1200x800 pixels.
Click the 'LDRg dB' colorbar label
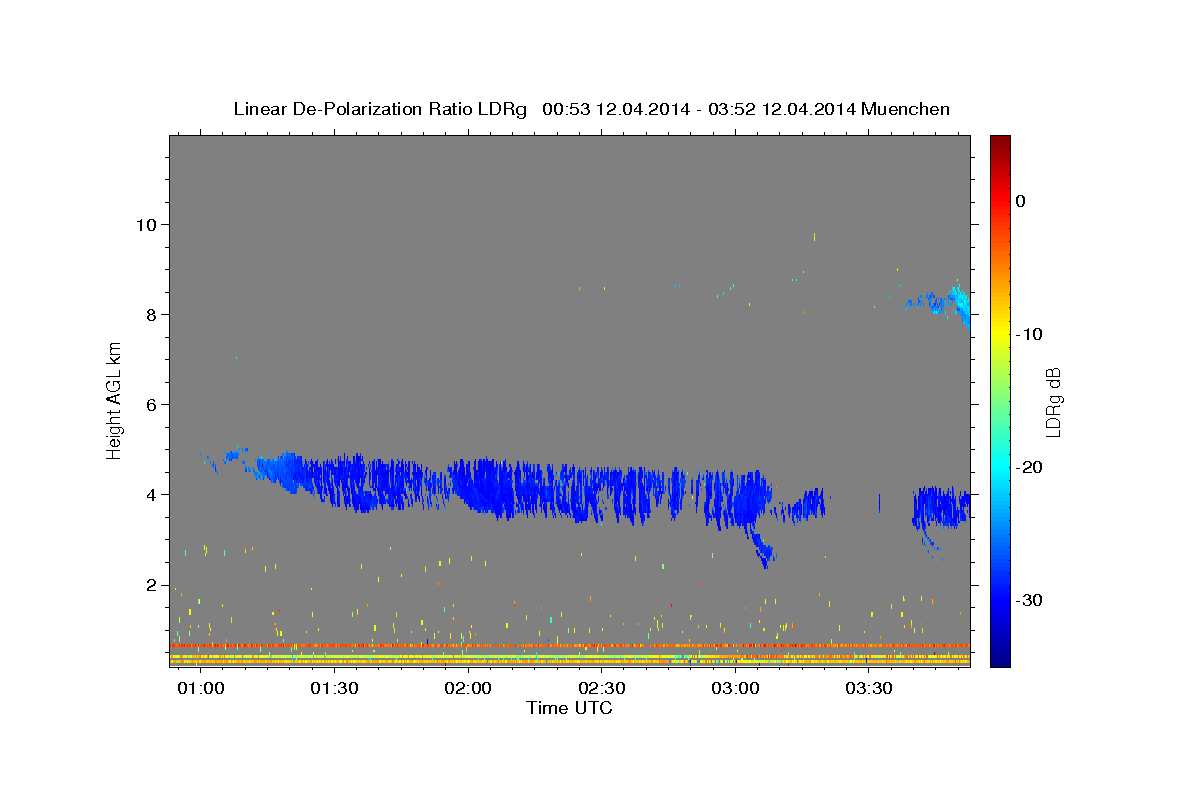point(1053,402)
